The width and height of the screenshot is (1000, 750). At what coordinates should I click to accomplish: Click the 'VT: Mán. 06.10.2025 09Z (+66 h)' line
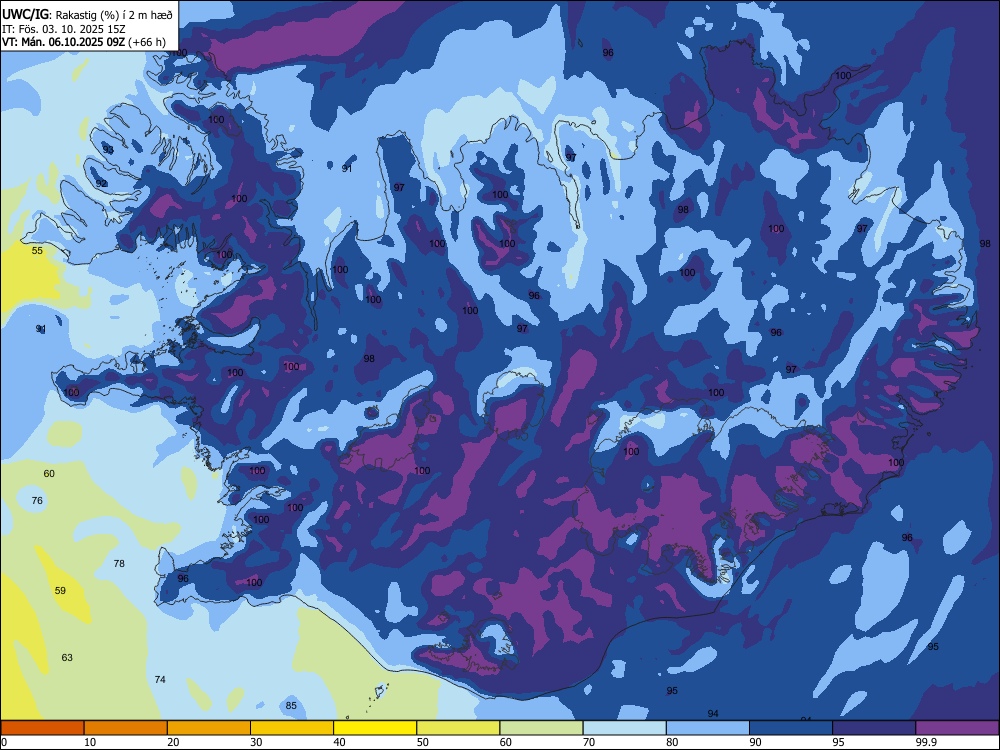pyautogui.click(x=84, y=42)
